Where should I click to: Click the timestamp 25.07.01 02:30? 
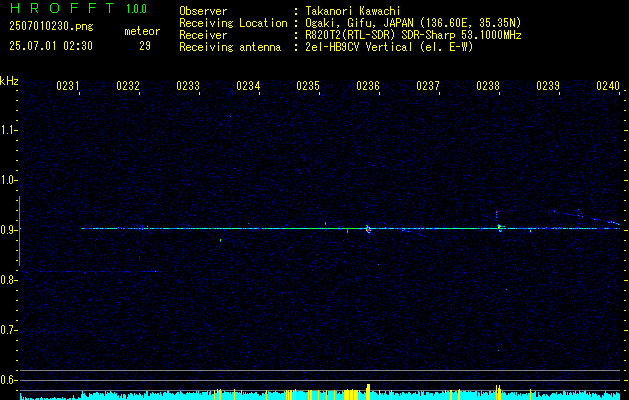click(51, 46)
